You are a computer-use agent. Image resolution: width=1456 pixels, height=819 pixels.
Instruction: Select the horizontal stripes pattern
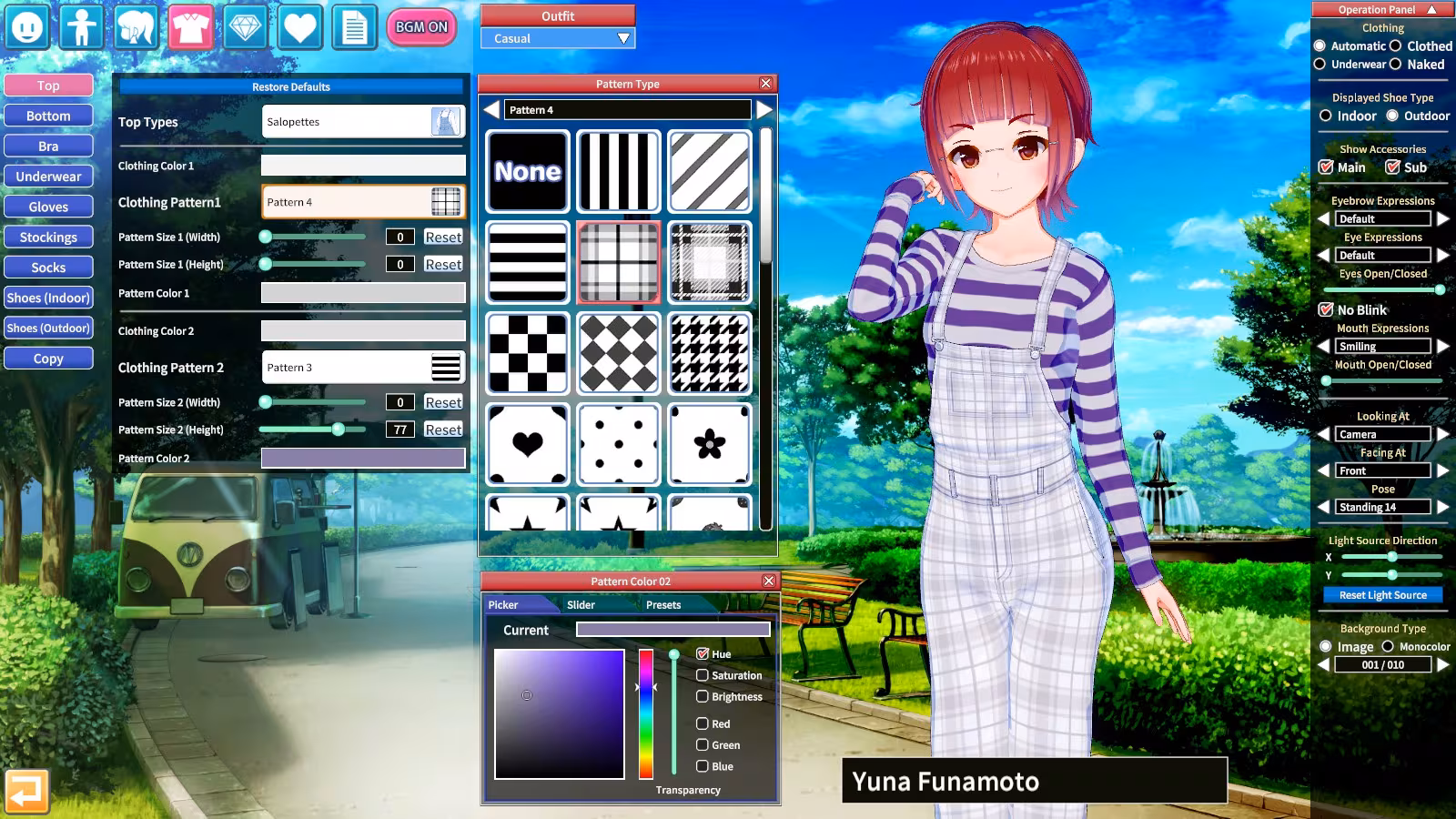(x=528, y=262)
